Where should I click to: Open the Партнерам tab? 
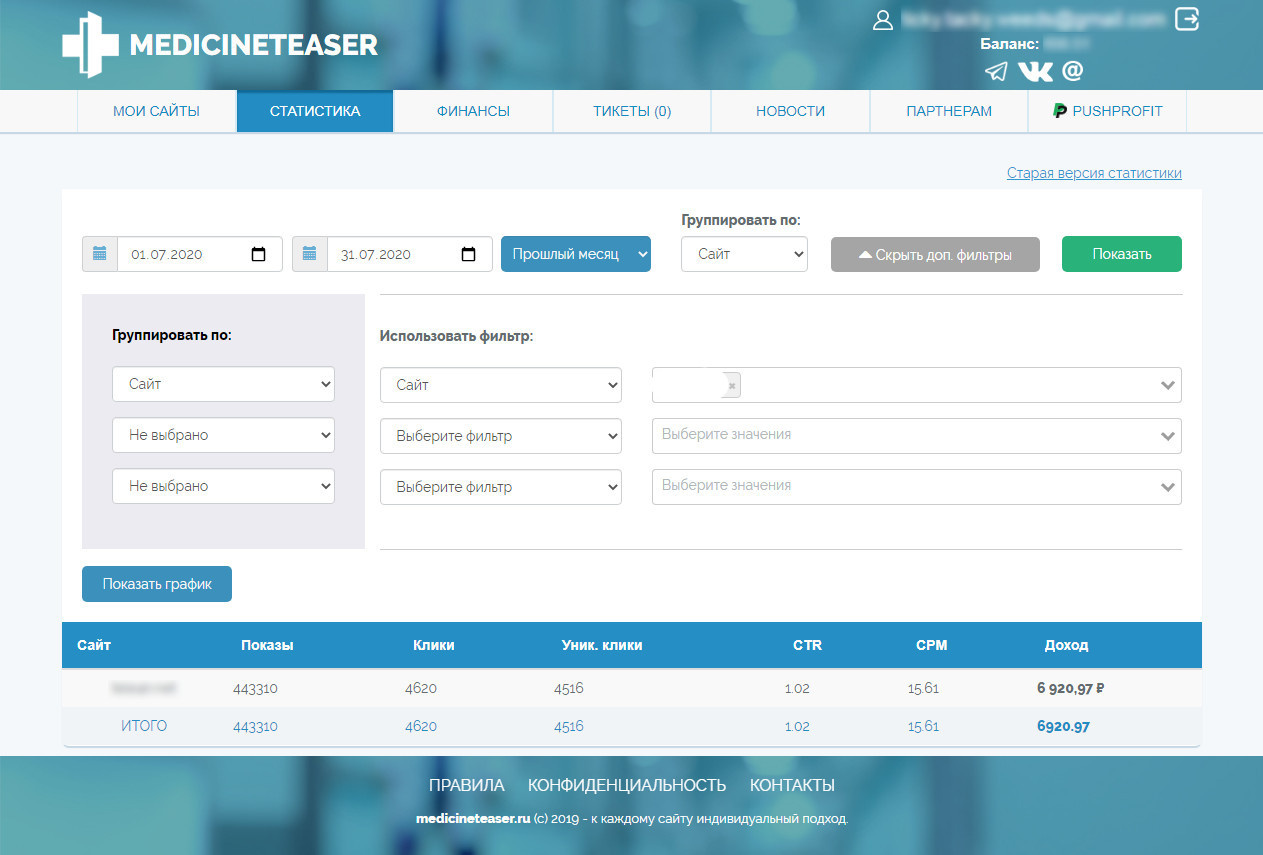[x=949, y=111]
